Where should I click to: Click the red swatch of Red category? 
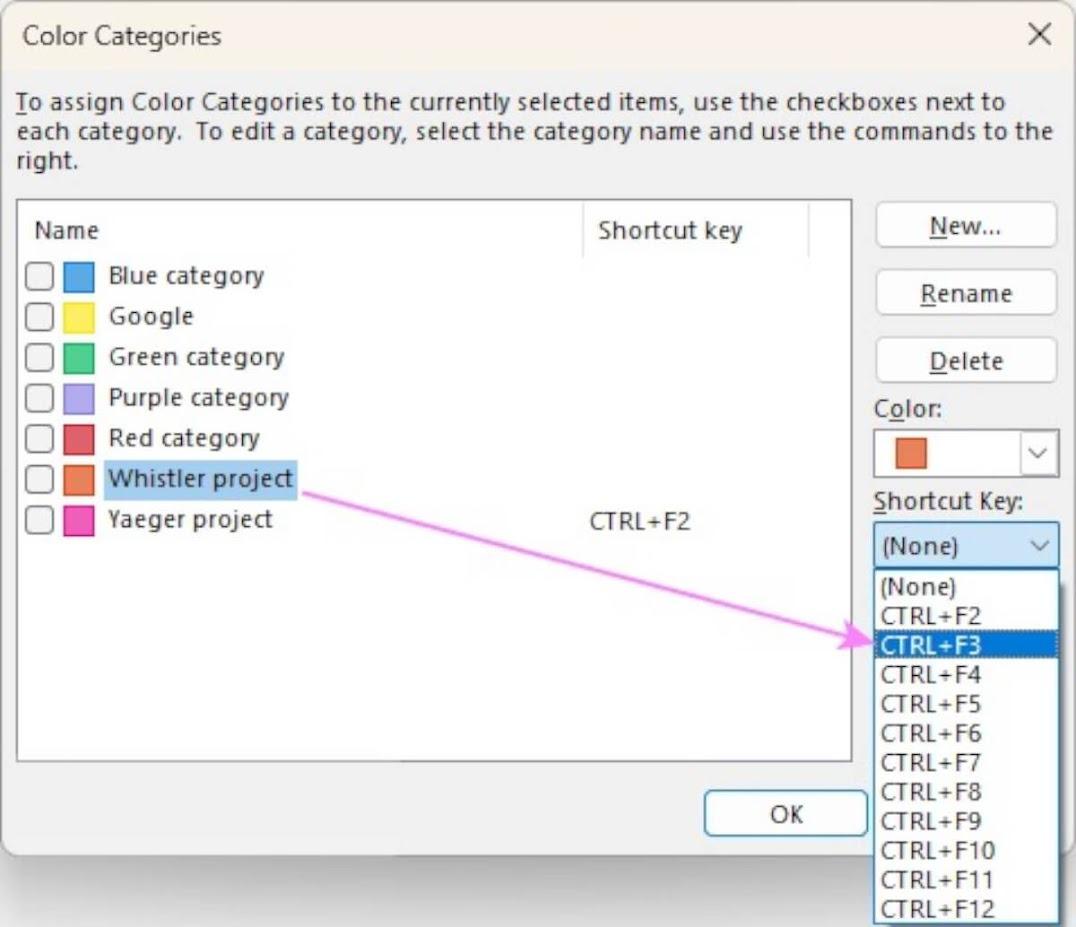pos(79,438)
